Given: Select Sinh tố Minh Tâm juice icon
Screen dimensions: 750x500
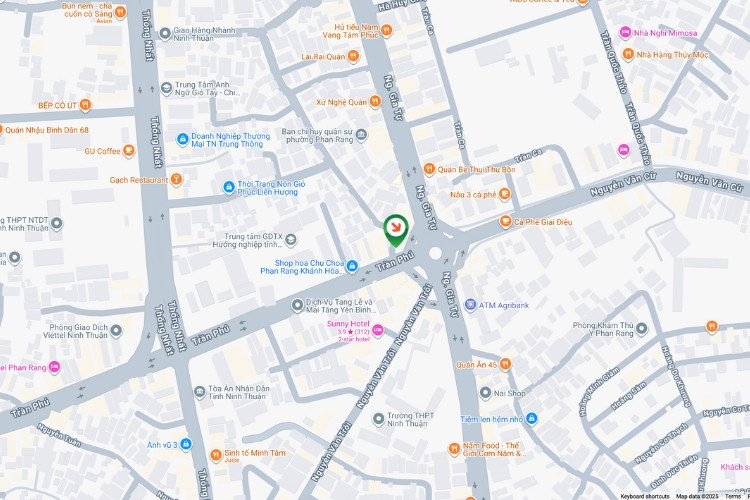Looking at the screenshot, I should click(216, 454).
